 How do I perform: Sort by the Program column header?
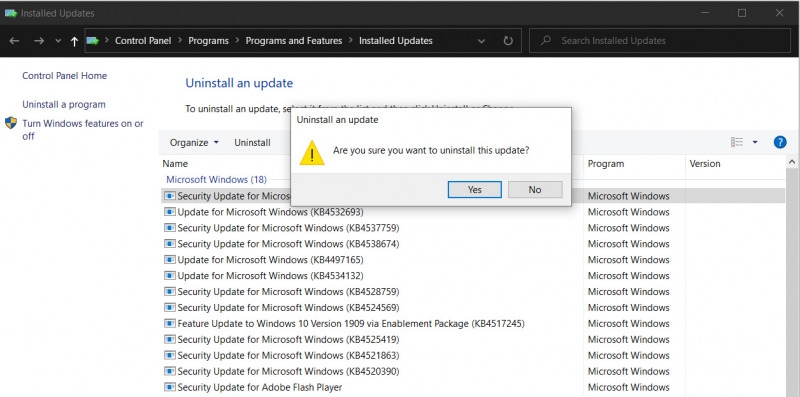point(606,164)
